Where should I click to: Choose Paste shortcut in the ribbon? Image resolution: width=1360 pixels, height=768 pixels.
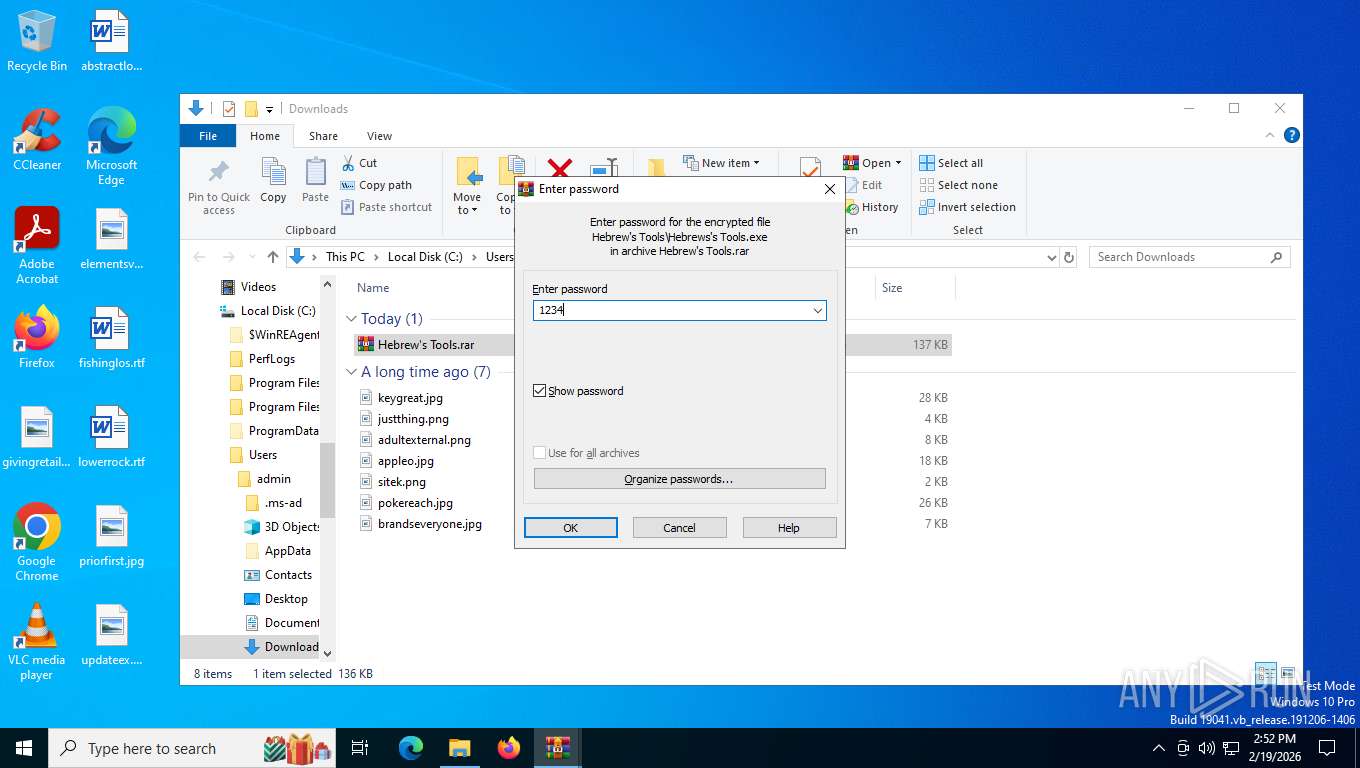point(386,207)
